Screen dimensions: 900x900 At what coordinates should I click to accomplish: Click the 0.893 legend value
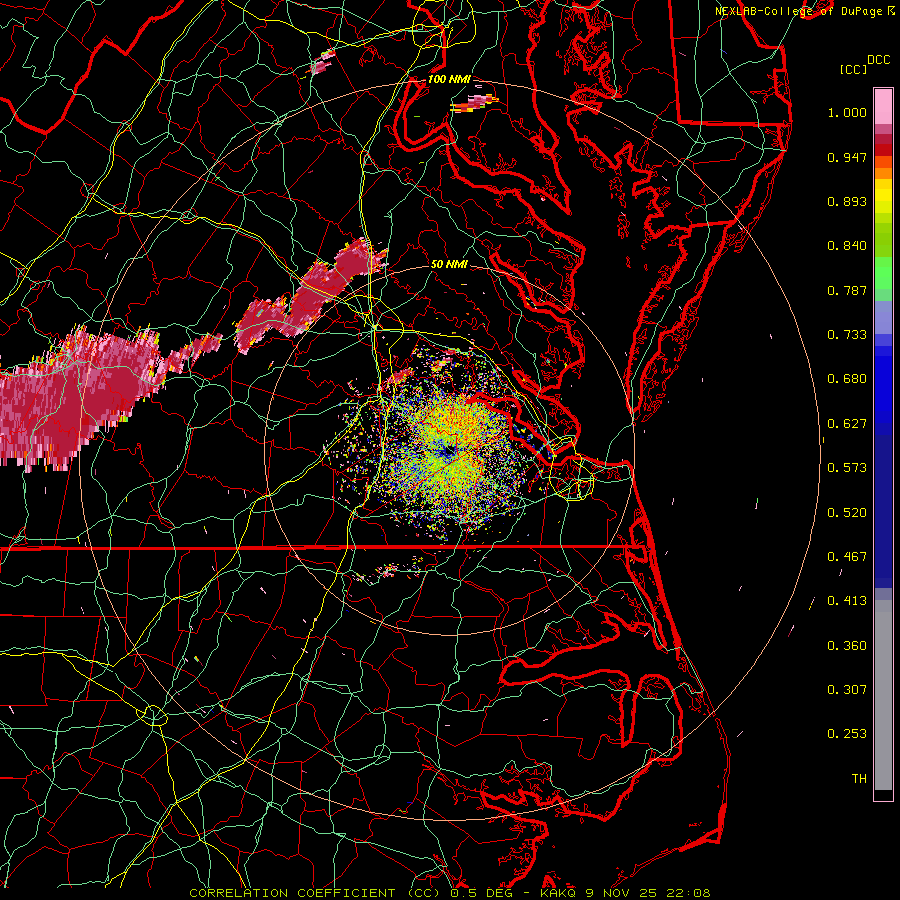847,201
